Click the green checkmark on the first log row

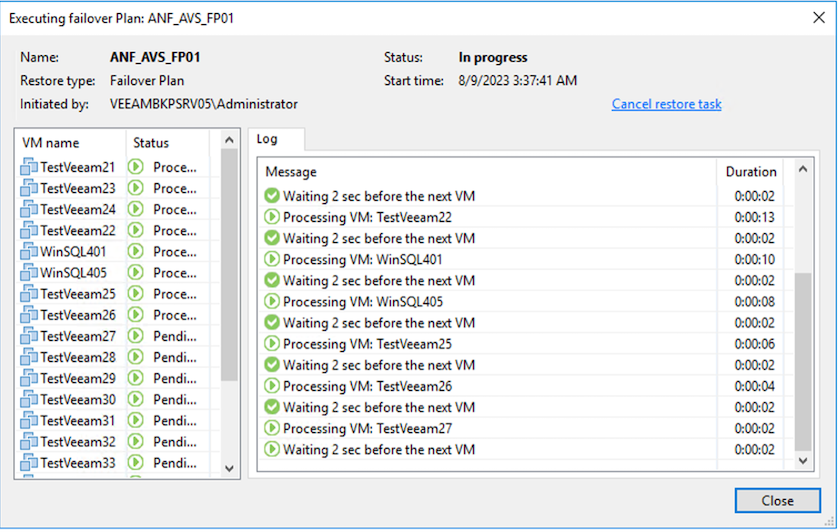tap(272, 196)
